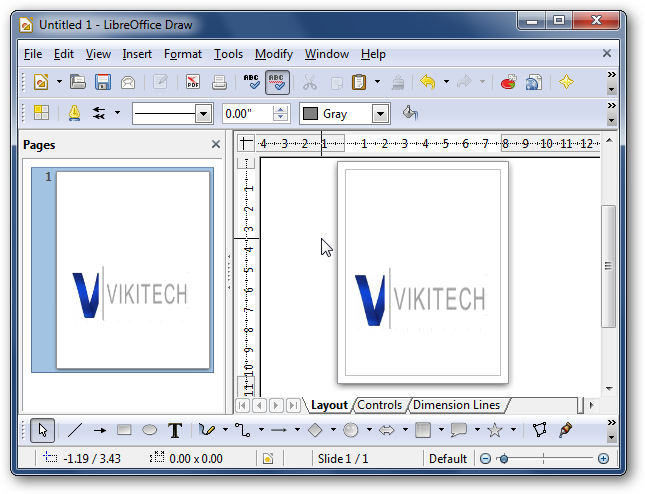Click the vertical scrollbar thumb
Image resolution: width=645 pixels, height=494 pixels.
(x=609, y=266)
